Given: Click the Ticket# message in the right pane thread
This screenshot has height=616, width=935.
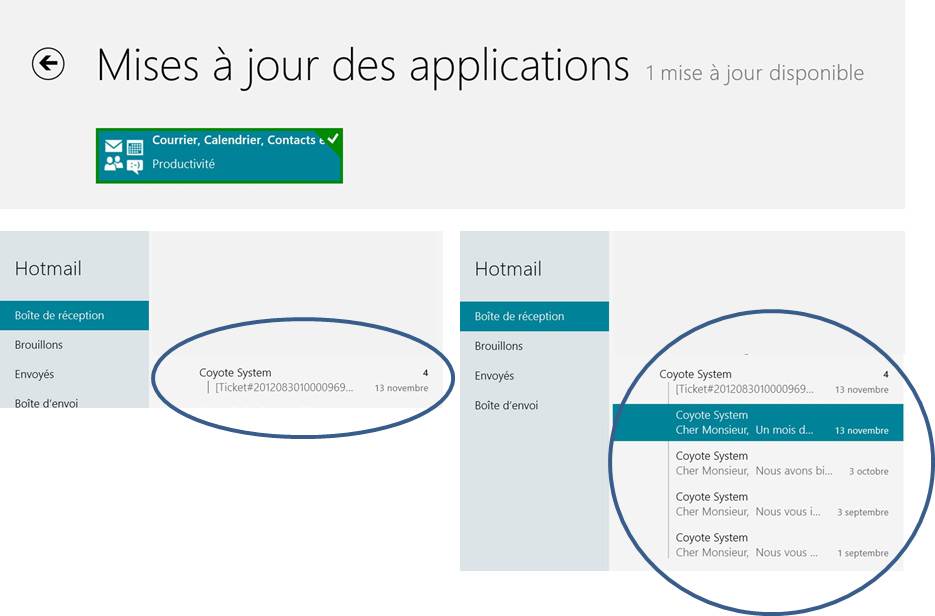Looking at the screenshot, I should coord(745,389).
